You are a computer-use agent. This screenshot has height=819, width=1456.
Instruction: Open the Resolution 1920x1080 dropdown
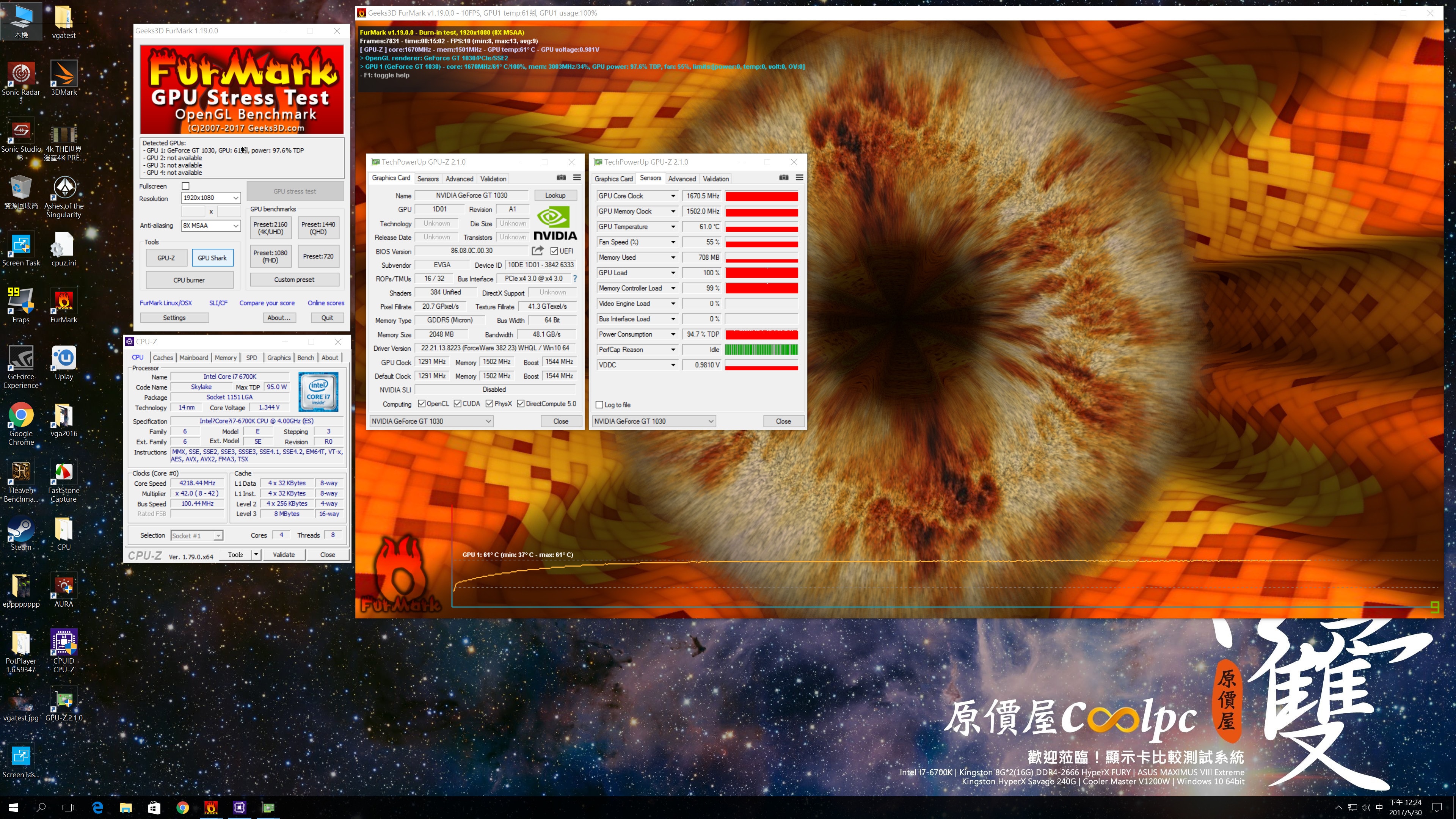coord(211,198)
